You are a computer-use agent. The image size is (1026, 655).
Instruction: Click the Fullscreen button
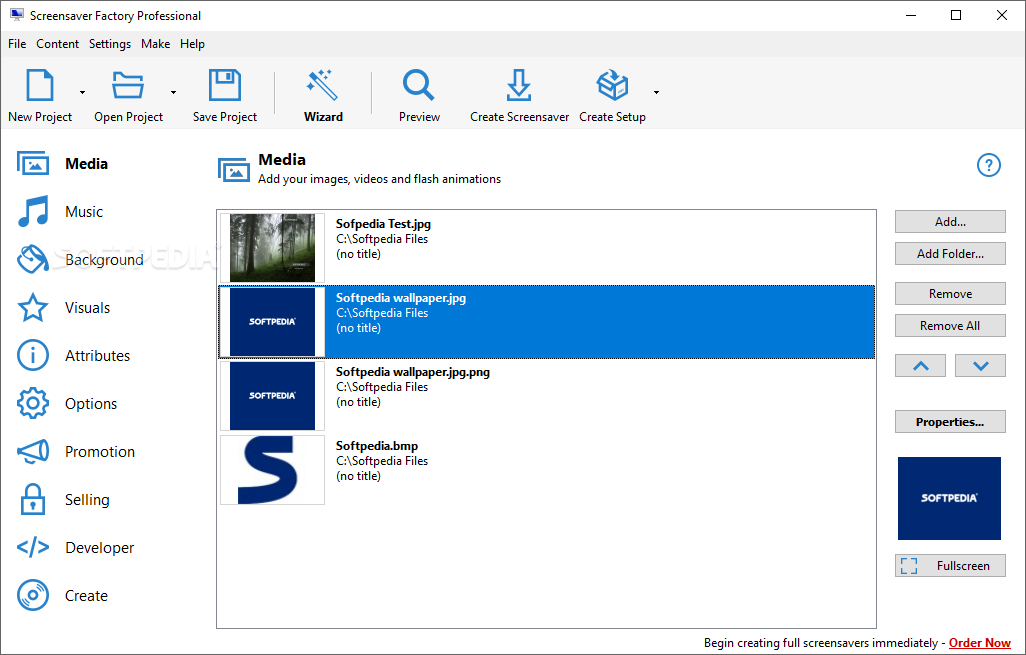950,566
